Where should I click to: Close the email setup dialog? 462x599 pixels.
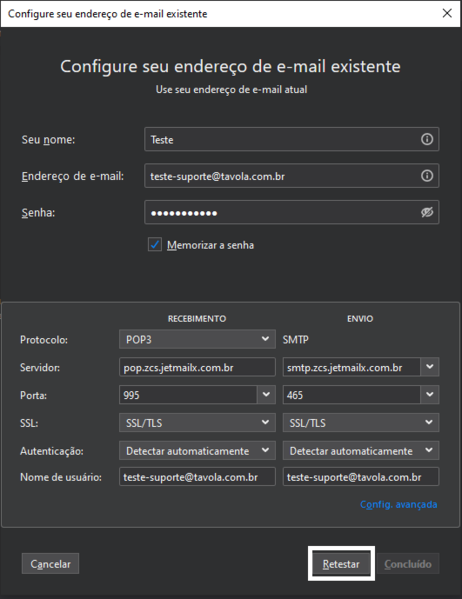coord(447,13)
